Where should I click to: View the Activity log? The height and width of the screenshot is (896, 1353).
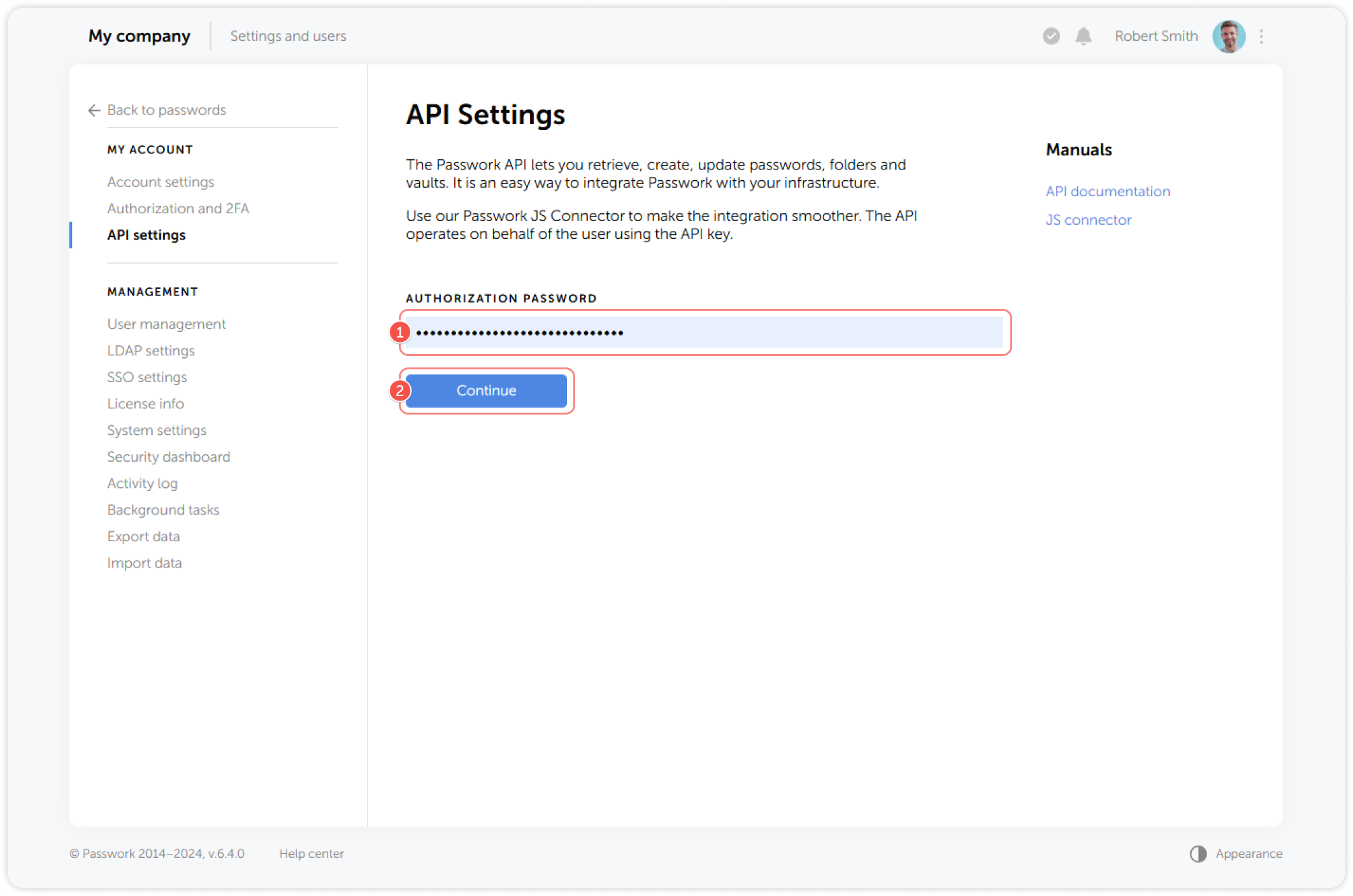tap(142, 483)
